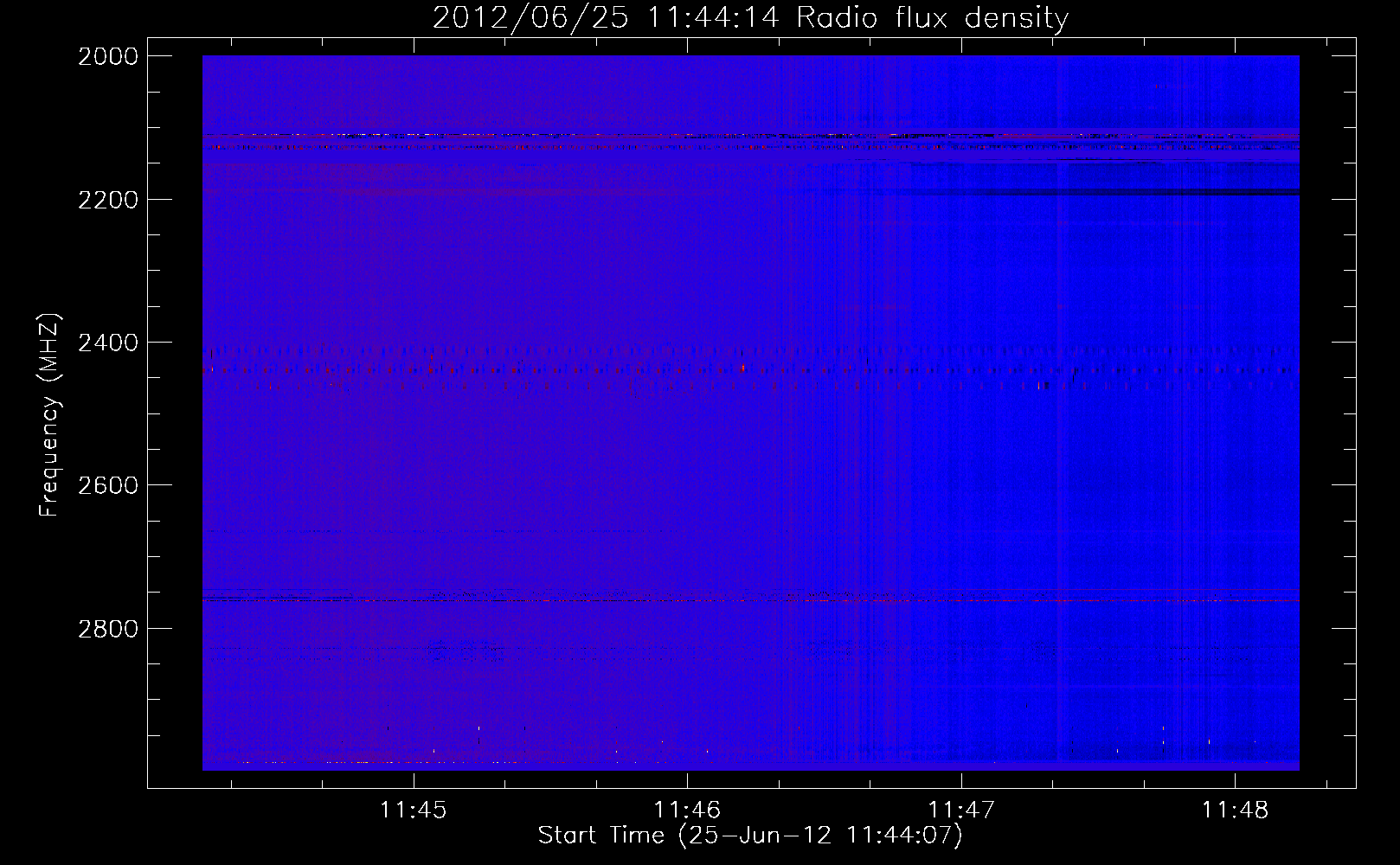
Task: Click the 11:48 time tick label
Action: click(1235, 811)
